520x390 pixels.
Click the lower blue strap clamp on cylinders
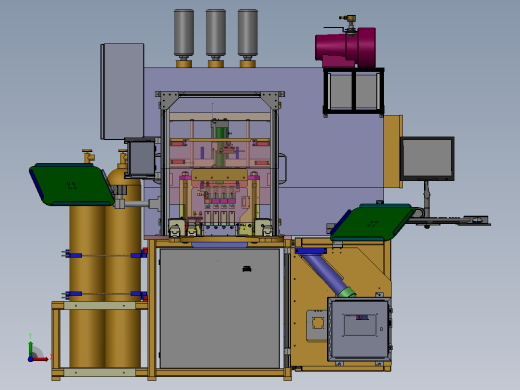pyautogui.click(x=106, y=294)
